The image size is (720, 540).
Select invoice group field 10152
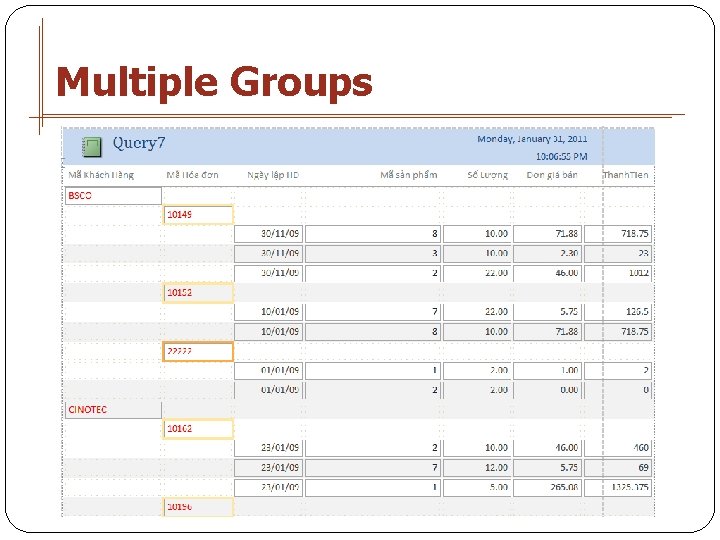(198, 292)
